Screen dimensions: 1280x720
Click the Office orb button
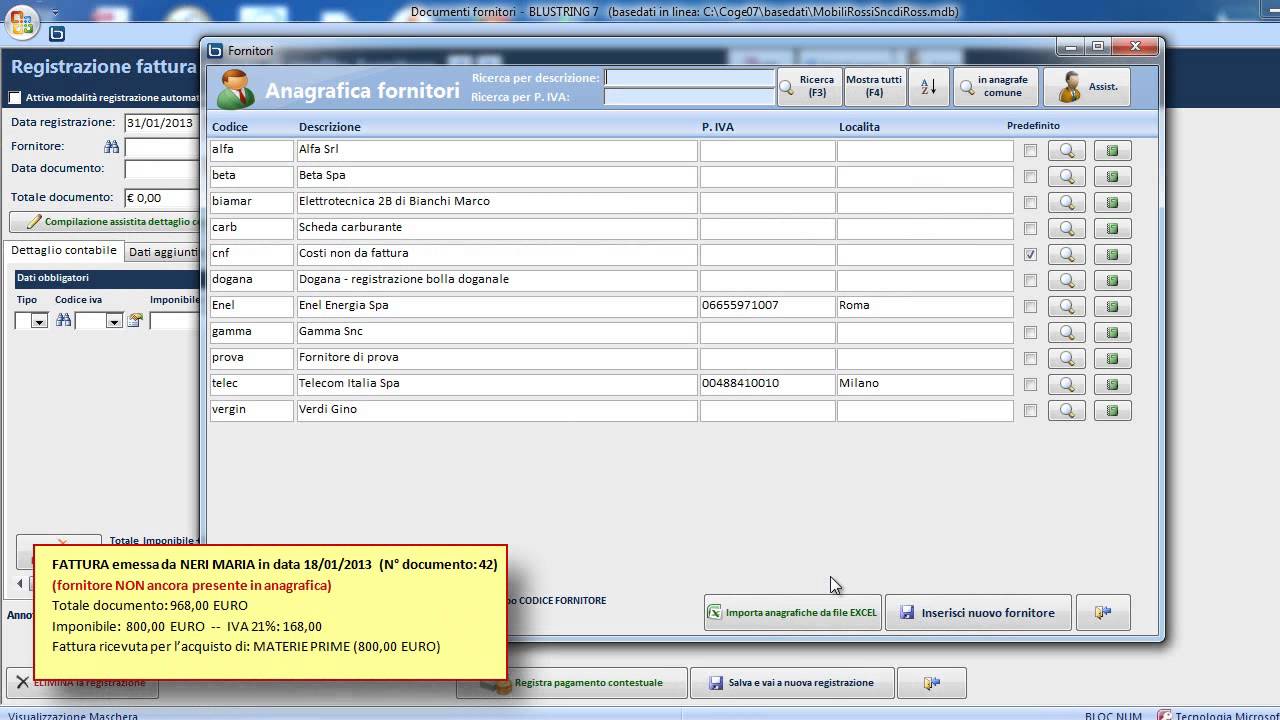[x=22, y=22]
